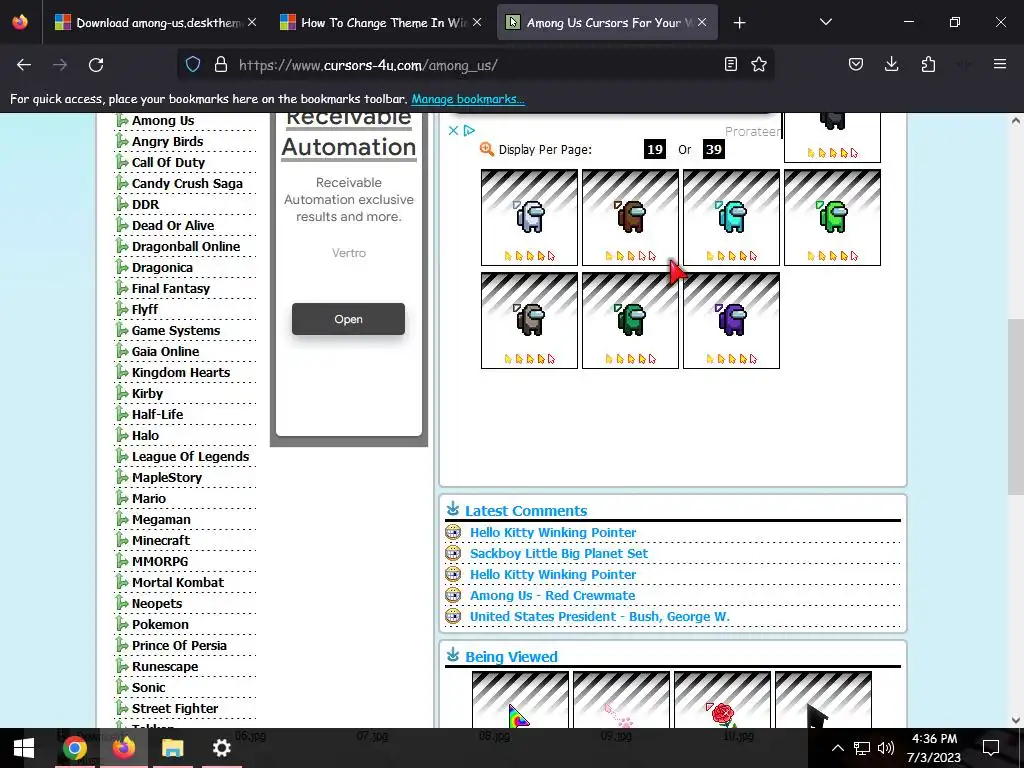Open the gray crewmate cursor thumbnail
1024x768 pixels.
pos(530,321)
